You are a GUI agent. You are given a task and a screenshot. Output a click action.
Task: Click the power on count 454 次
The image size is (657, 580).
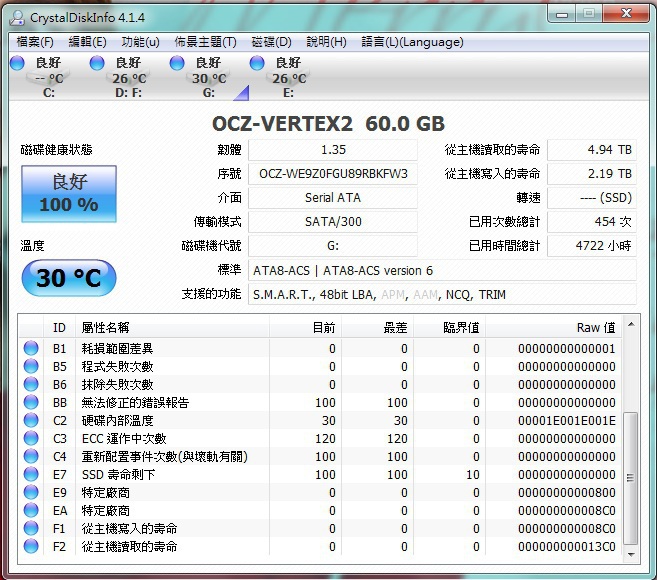tap(592, 221)
